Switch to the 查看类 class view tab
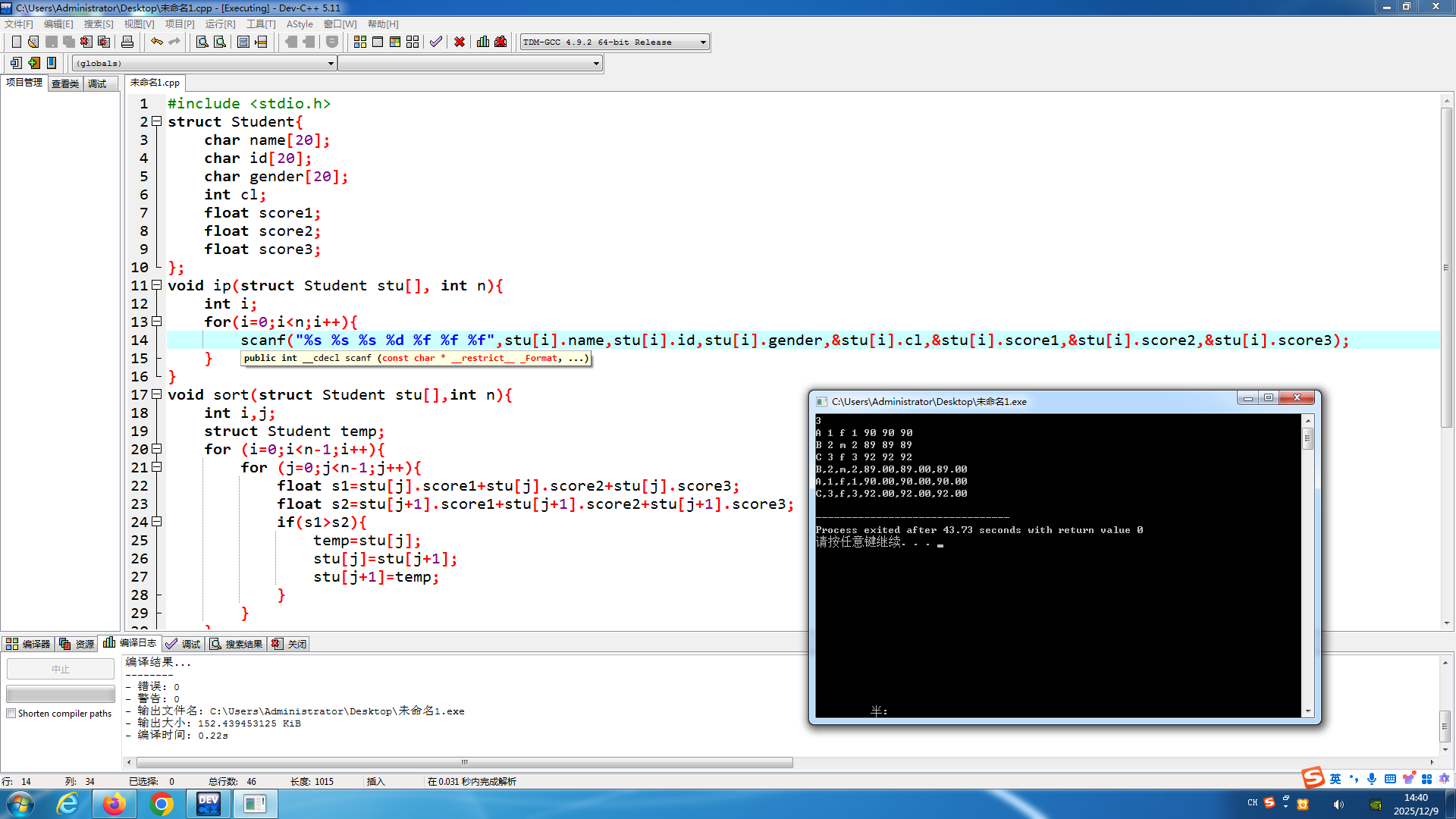This screenshot has width=1456, height=819. (65, 83)
